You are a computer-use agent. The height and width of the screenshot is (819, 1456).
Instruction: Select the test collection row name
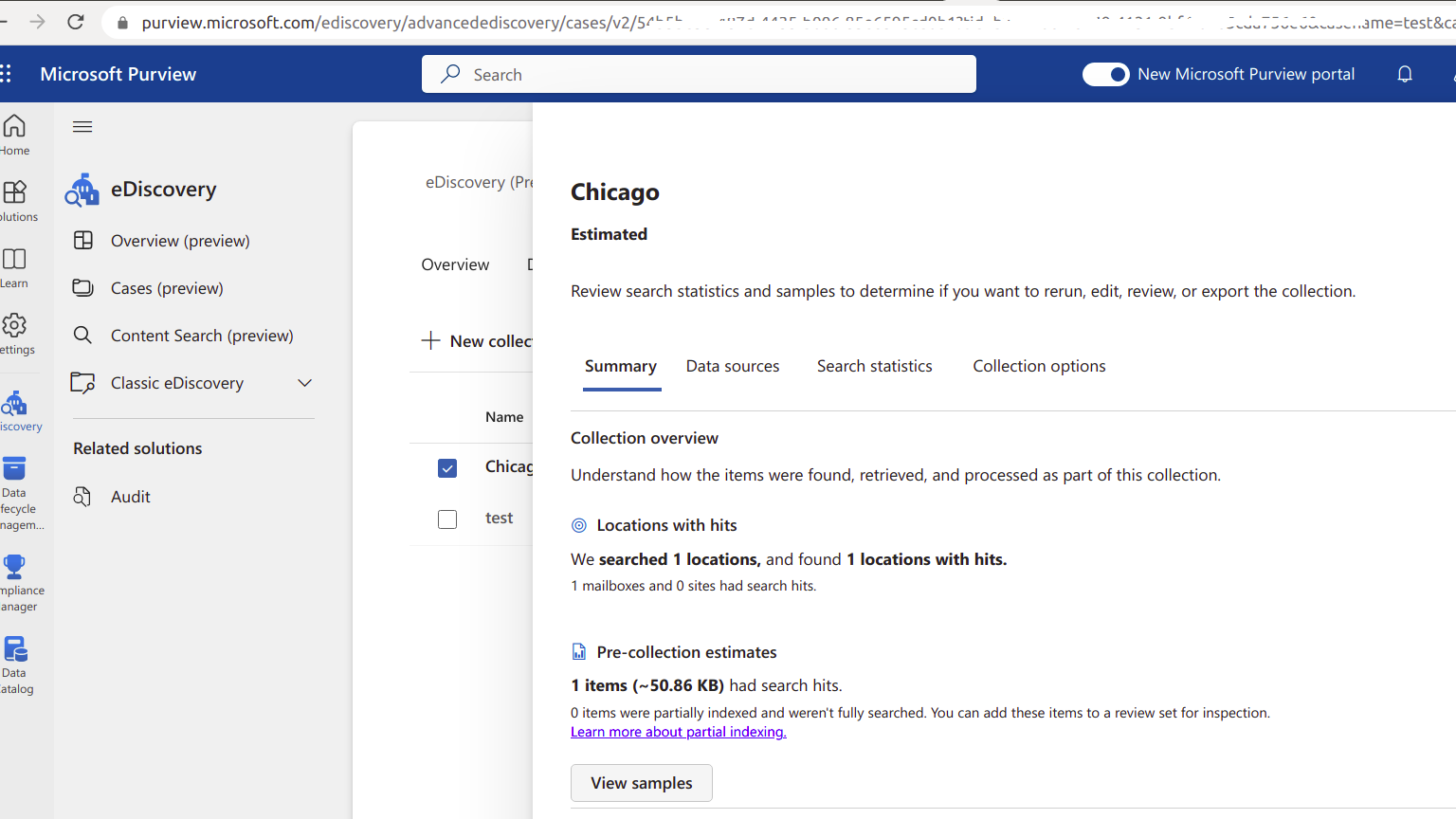(499, 518)
